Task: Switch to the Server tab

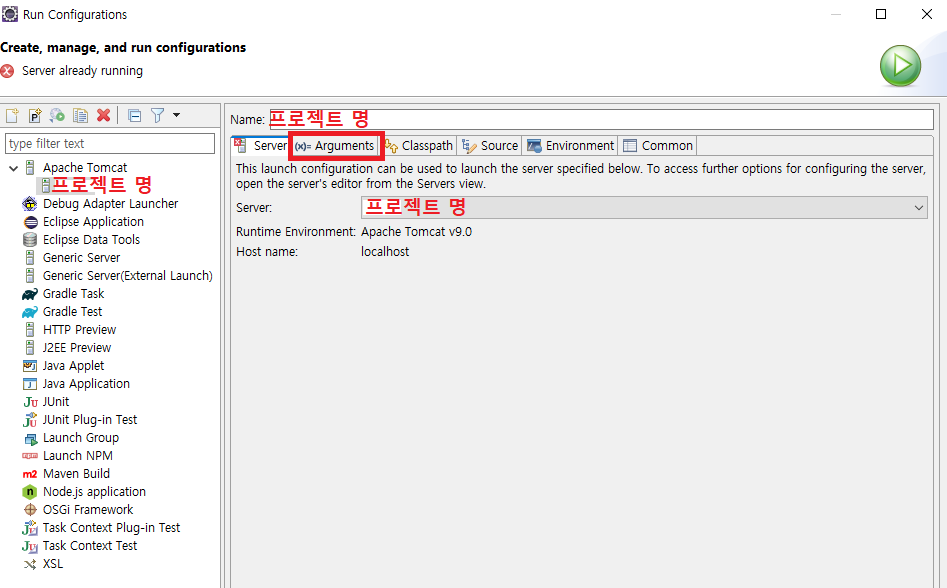Action: click(x=261, y=145)
